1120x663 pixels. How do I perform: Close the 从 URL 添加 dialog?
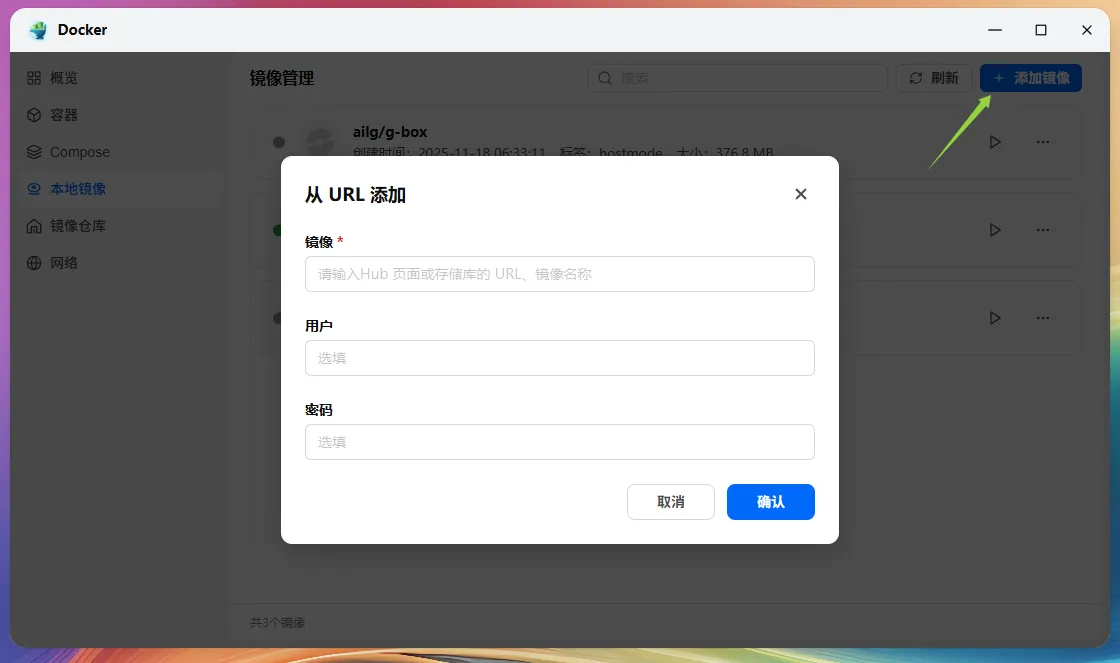click(x=800, y=194)
